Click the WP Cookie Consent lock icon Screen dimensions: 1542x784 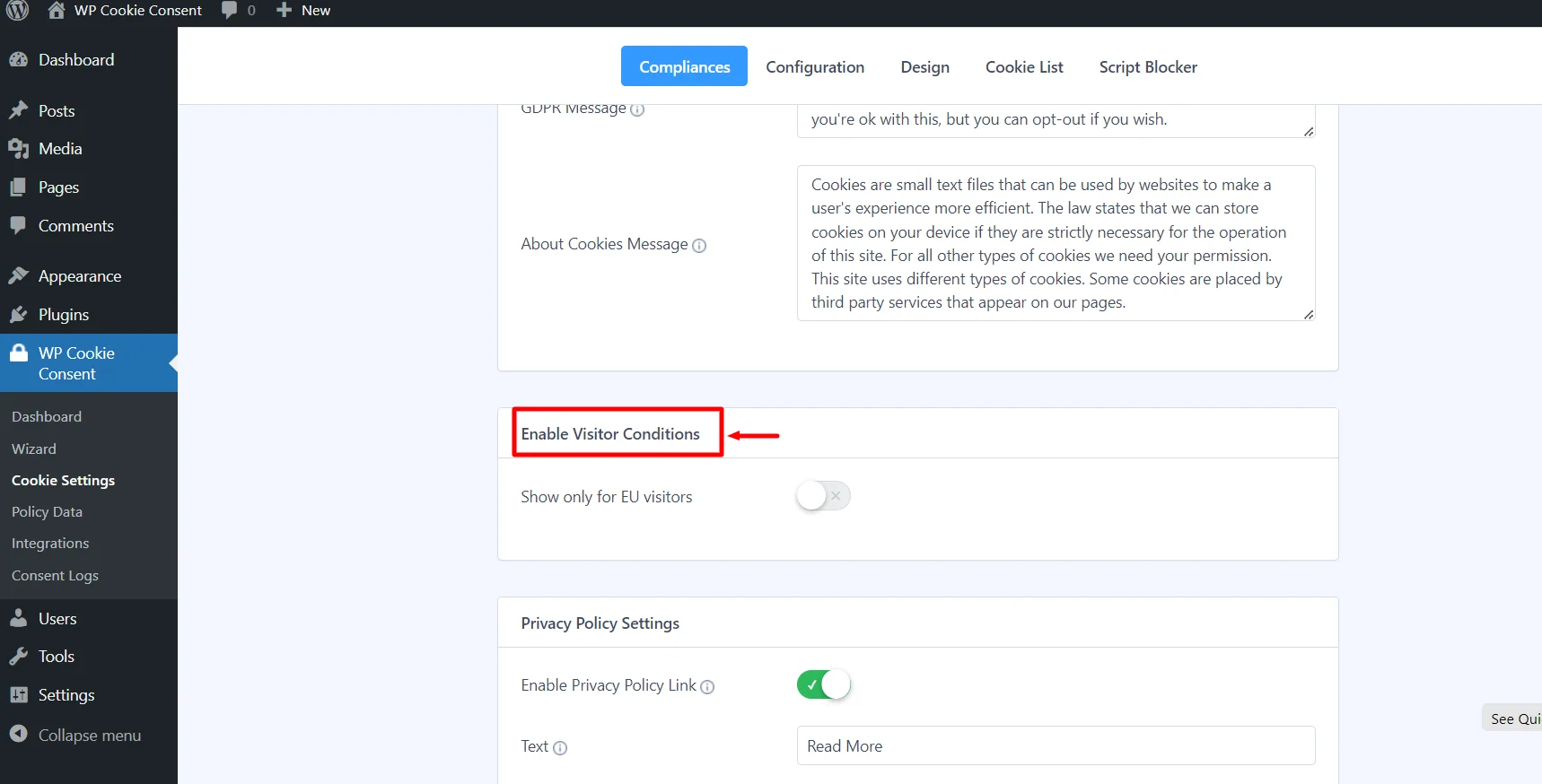[19, 353]
